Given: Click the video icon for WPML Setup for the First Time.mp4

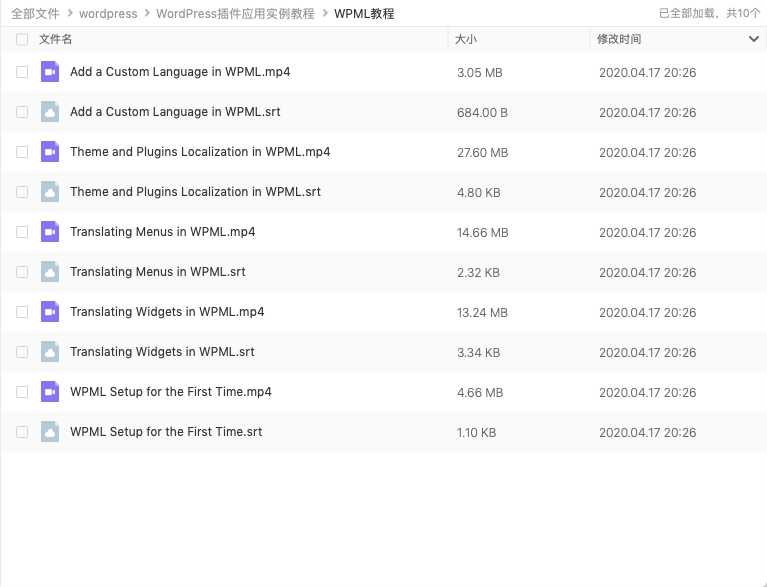Looking at the screenshot, I should coord(50,392).
